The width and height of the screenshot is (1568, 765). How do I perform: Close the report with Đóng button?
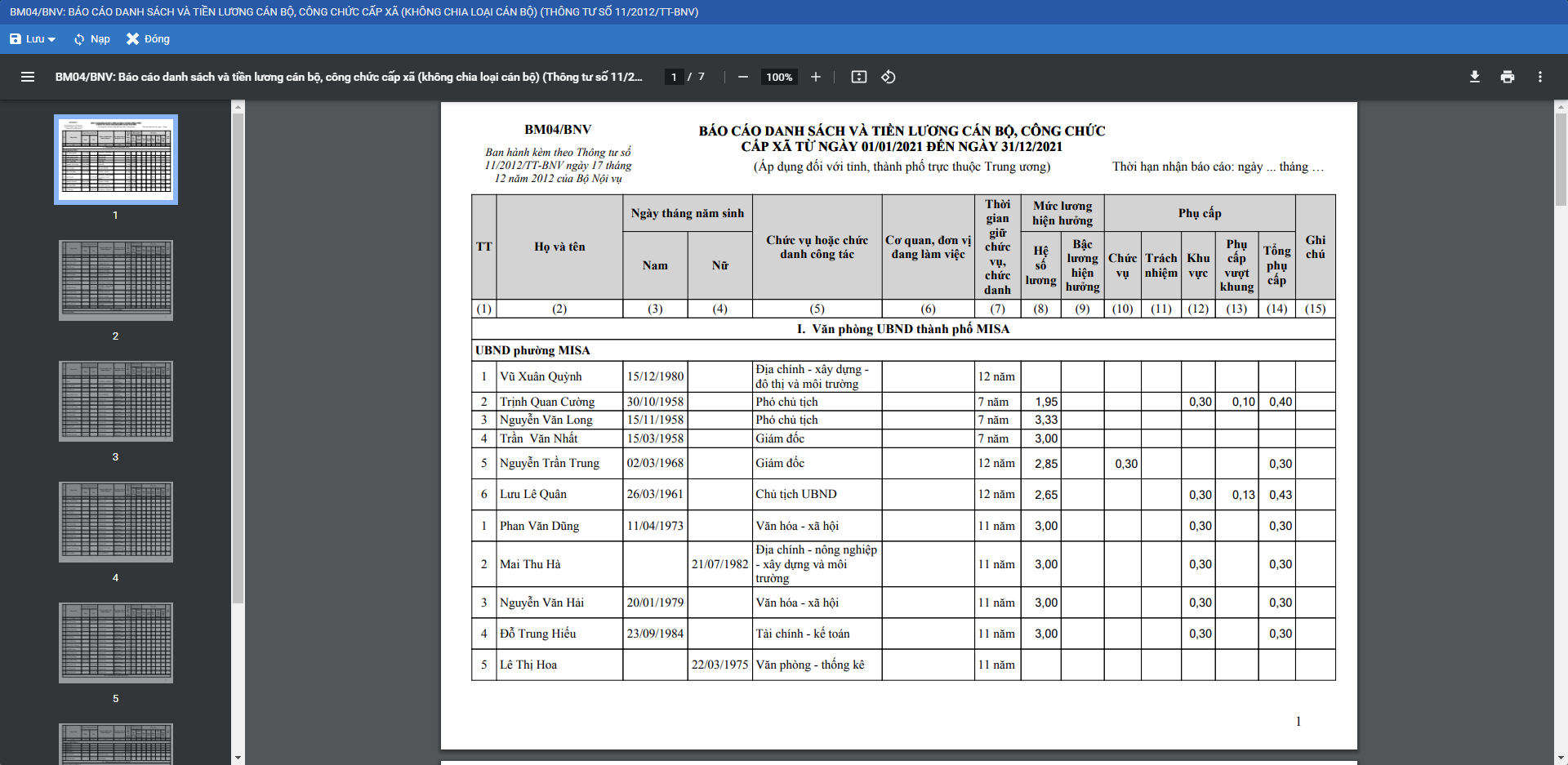coord(148,39)
